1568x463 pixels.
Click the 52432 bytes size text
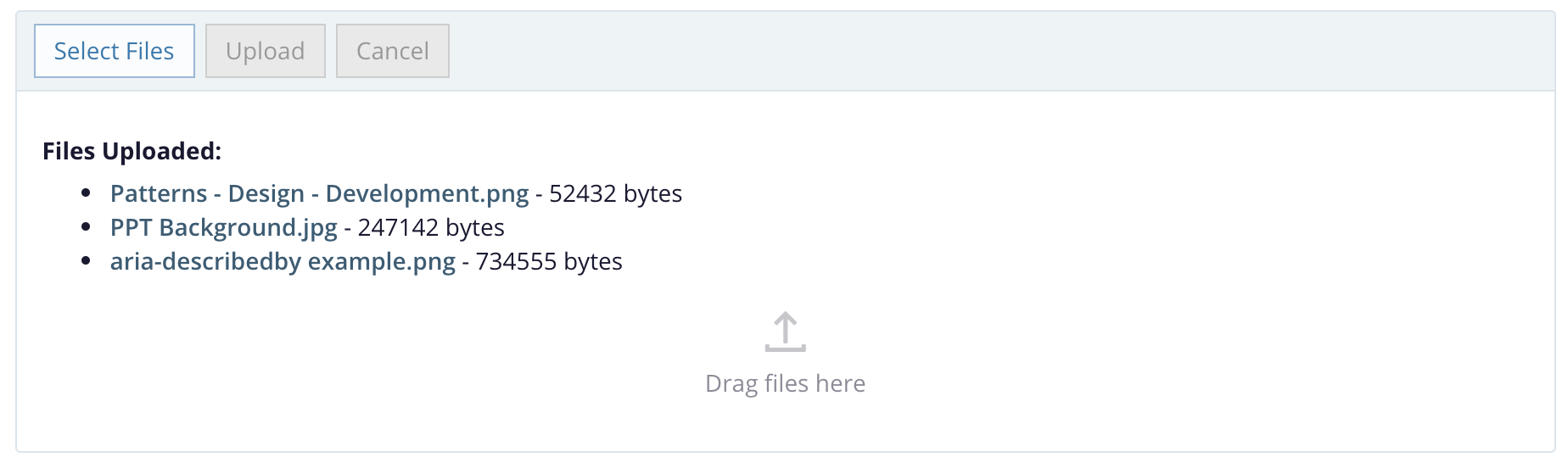(615, 194)
